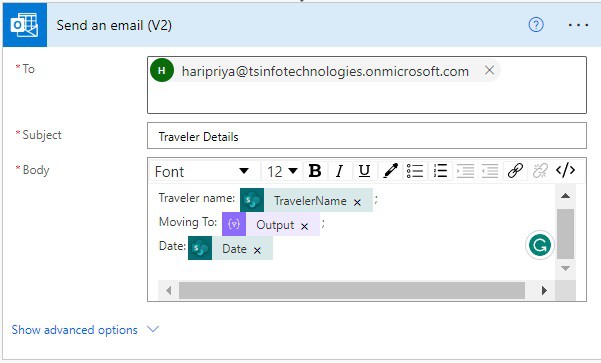Click the 'Moving To:' text in body
The width and height of the screenshot is (601, 363).
click(188, 222)
